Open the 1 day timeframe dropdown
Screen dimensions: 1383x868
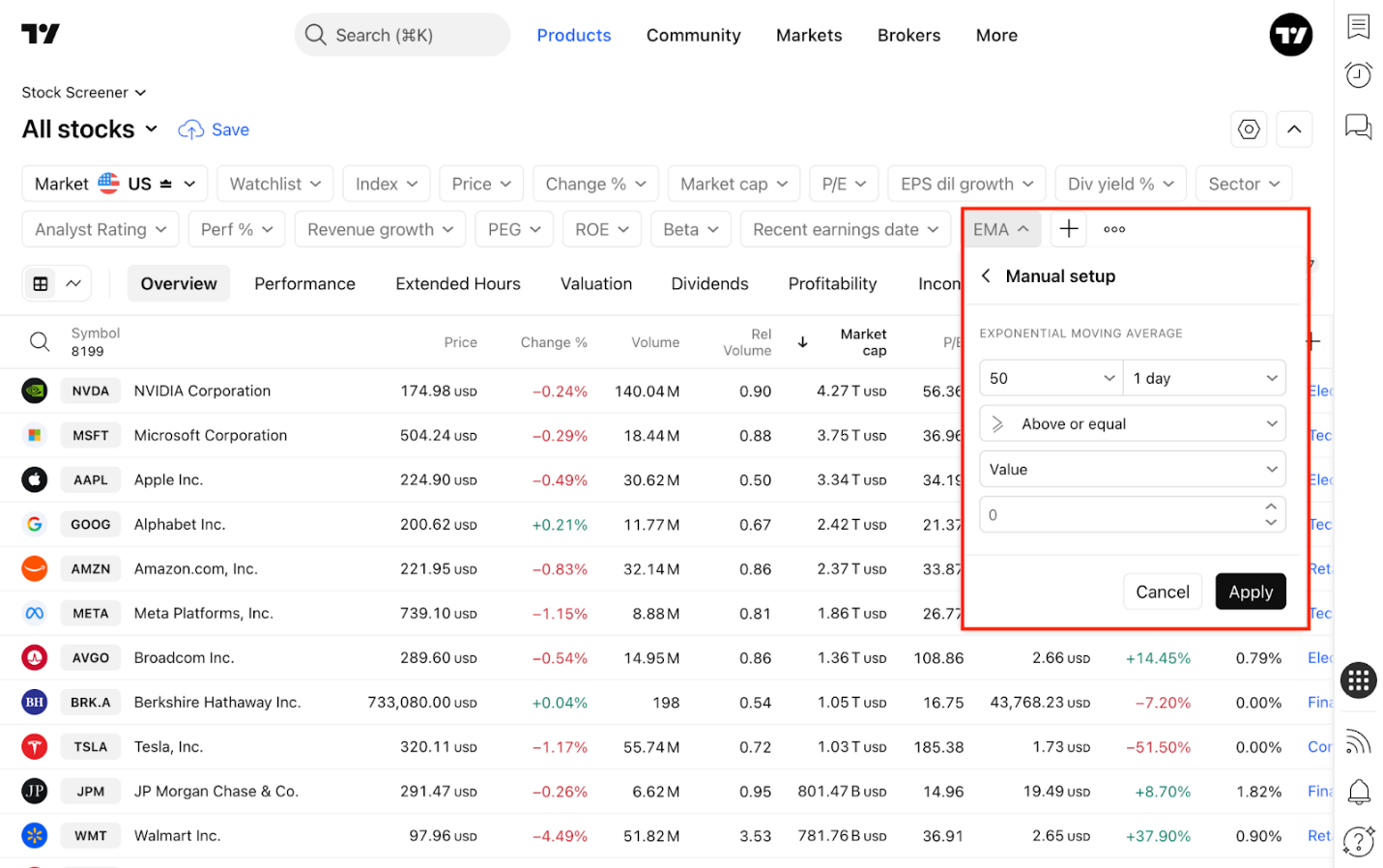(x=1204, y=378)
